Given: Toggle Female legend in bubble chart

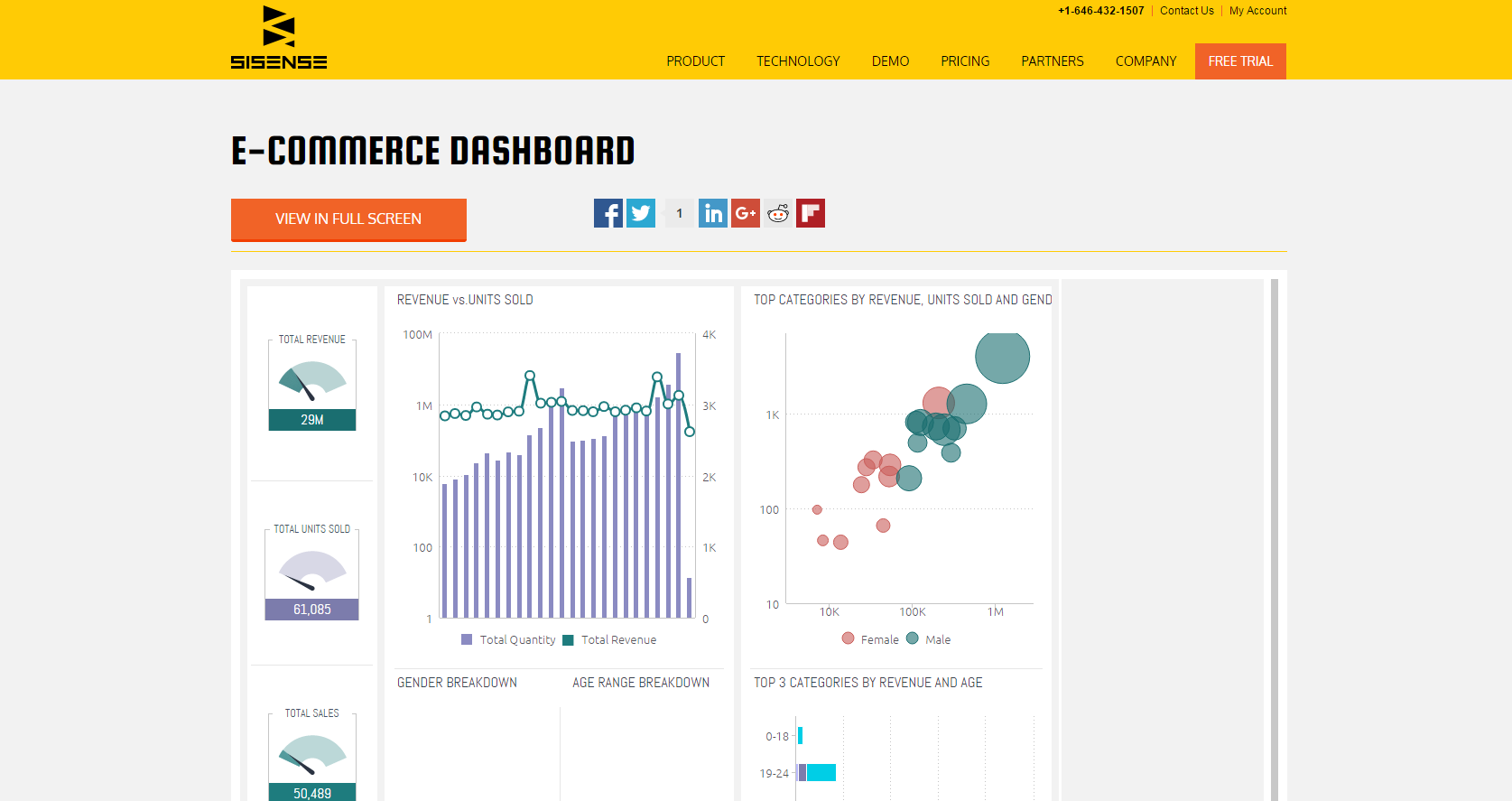Looking at the screenshot, I should click(x=871, y=639).
